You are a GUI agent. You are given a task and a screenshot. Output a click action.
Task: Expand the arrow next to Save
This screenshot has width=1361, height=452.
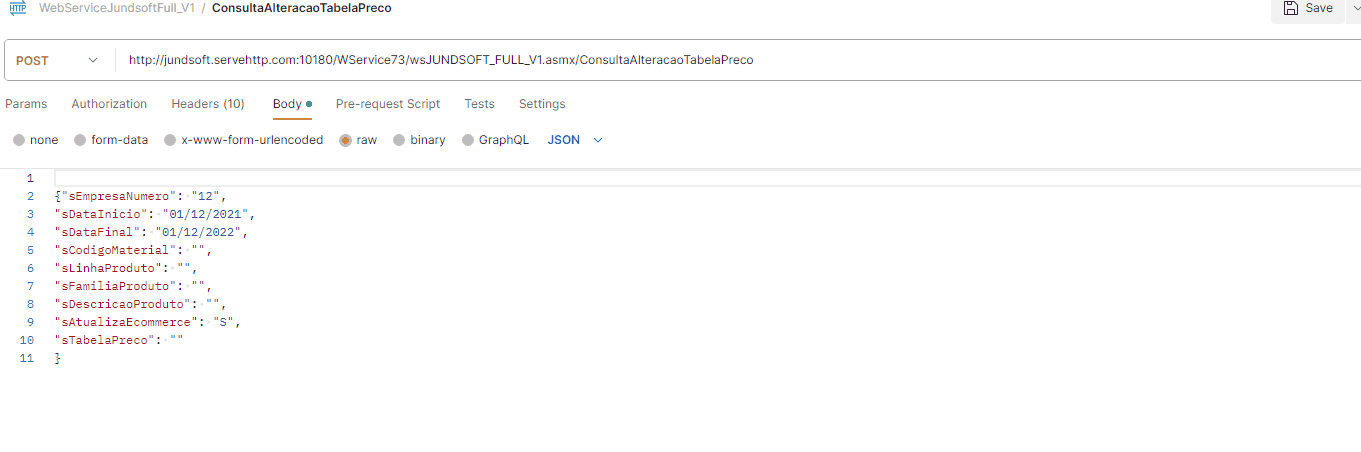[x=1354, y=9]
